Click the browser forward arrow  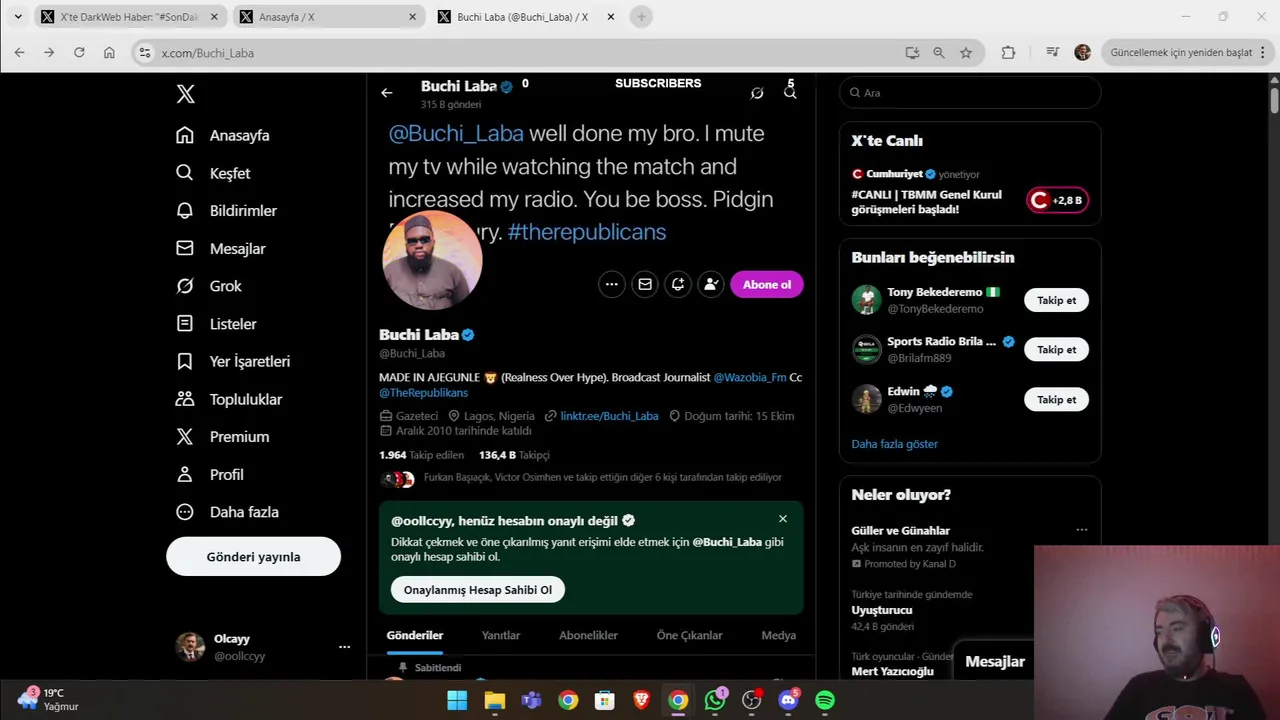coord(49,52)
